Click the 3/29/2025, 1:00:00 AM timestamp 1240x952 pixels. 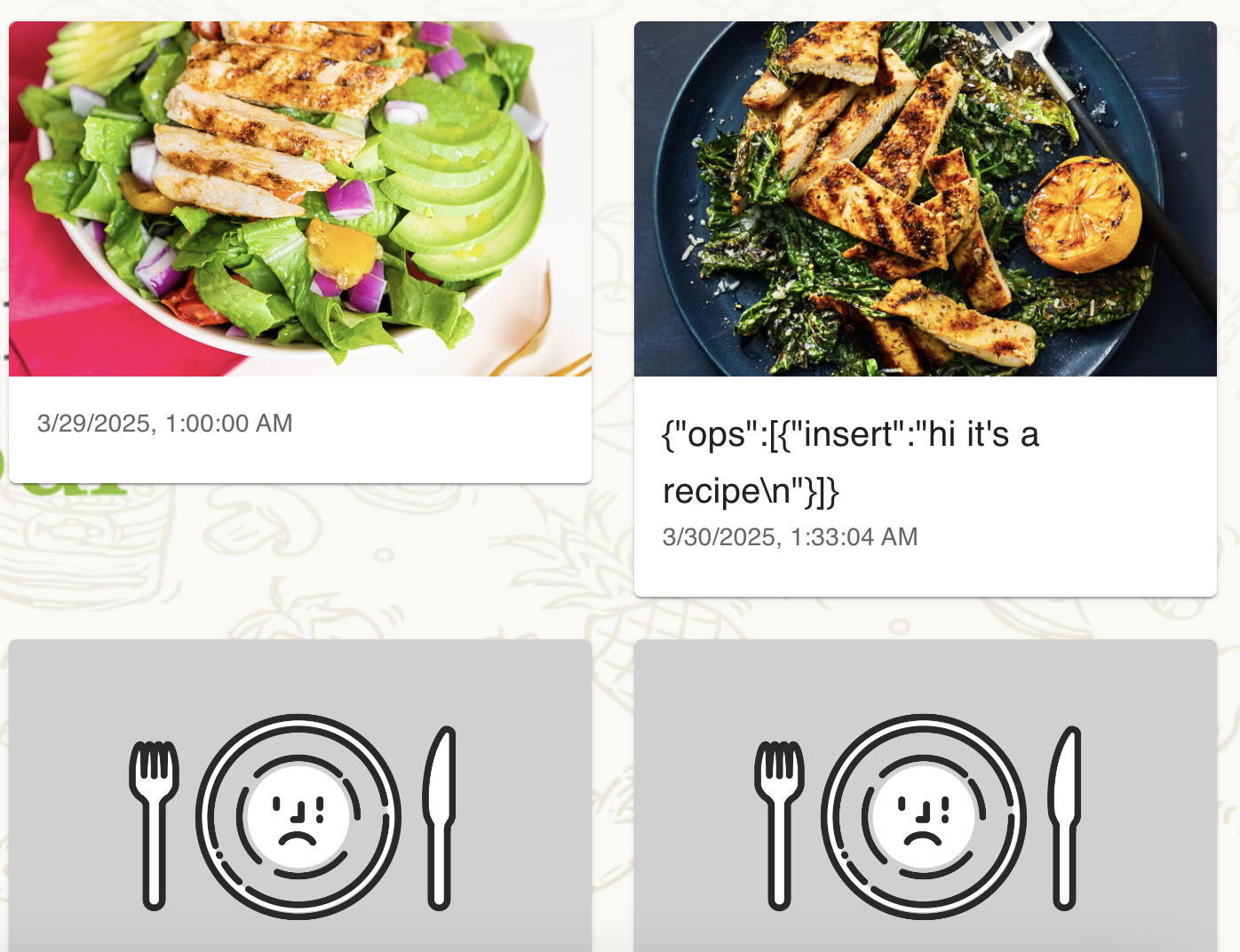click(x=165, y=424)
